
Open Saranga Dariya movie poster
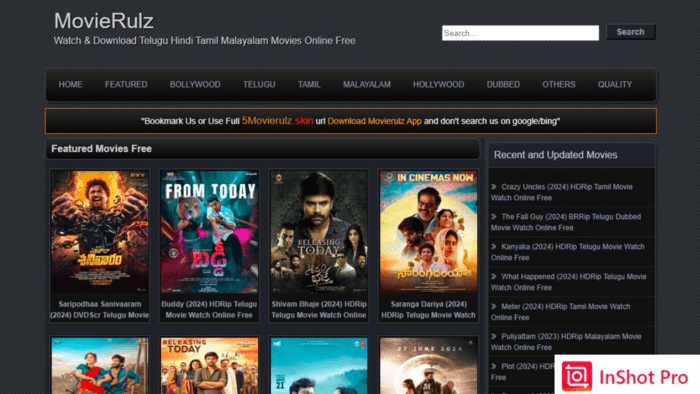tap(429, 232)
